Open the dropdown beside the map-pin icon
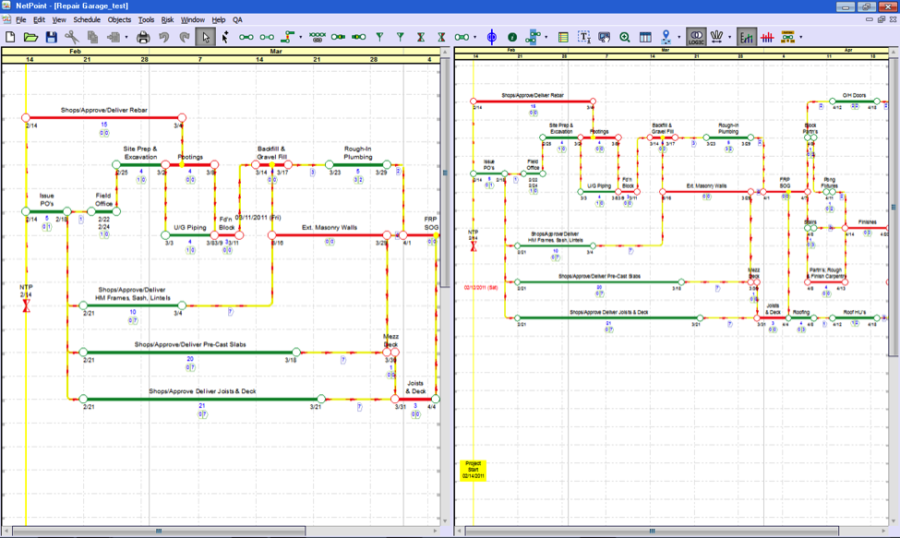900x538 pixels. (677, 37)
